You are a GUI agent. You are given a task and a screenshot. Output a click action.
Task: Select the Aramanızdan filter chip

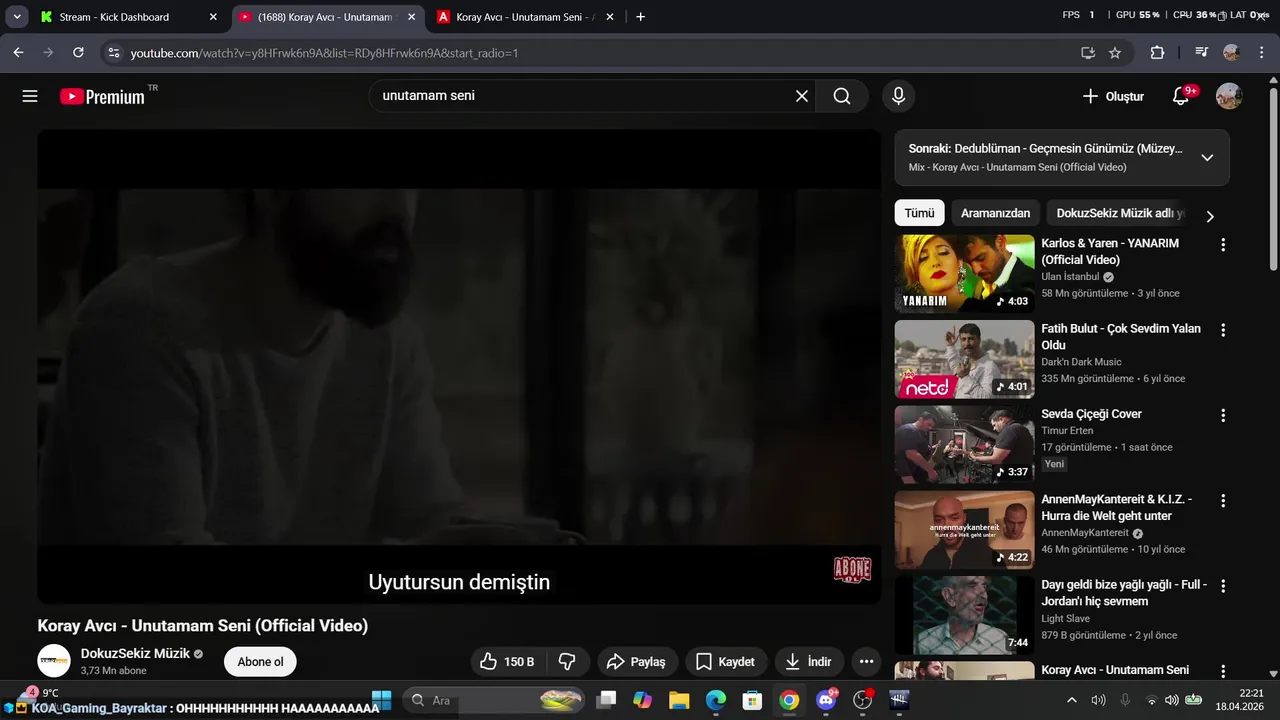(995, 213)
